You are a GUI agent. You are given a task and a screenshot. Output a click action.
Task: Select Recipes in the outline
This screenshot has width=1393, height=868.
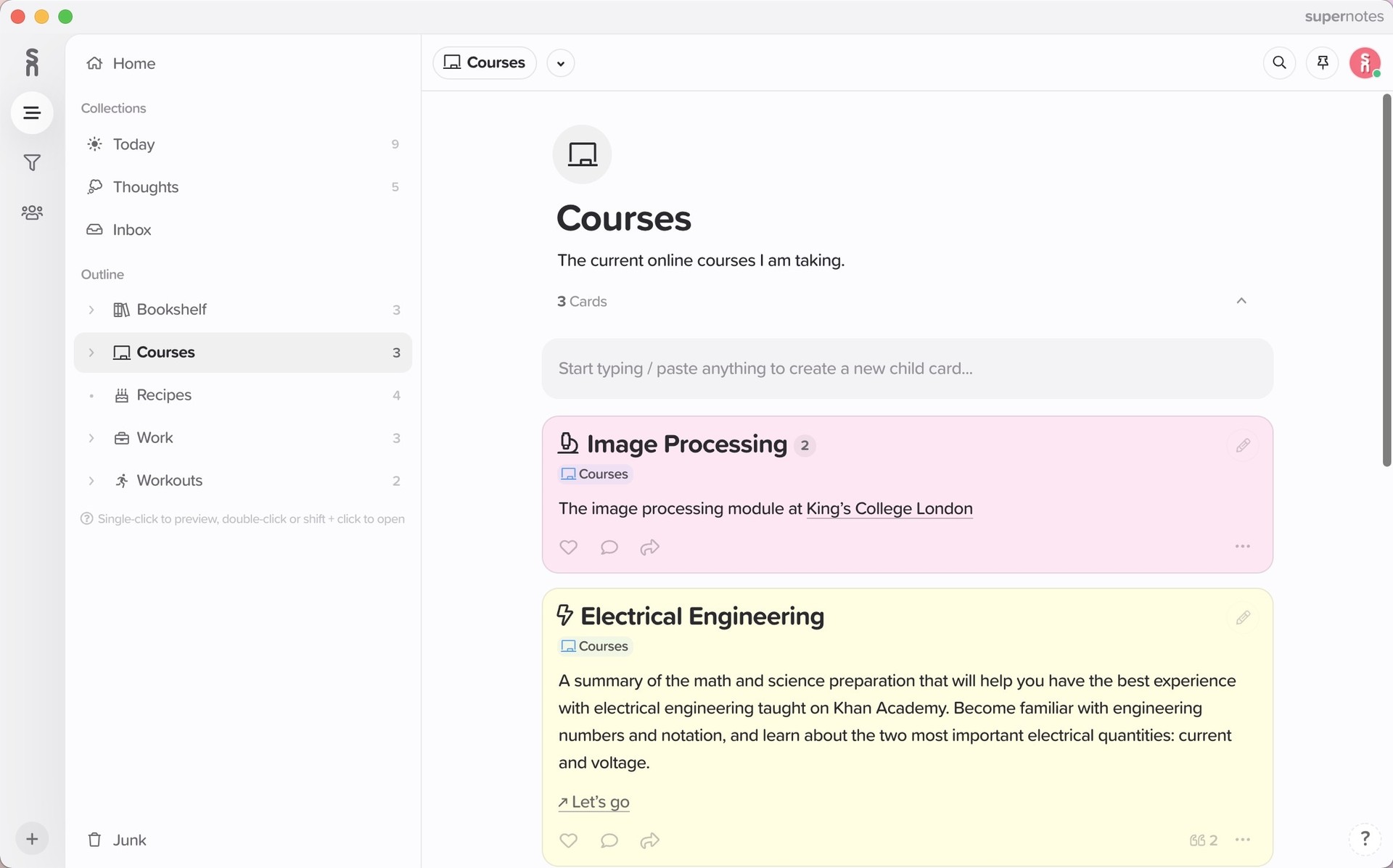coord(164,395)
